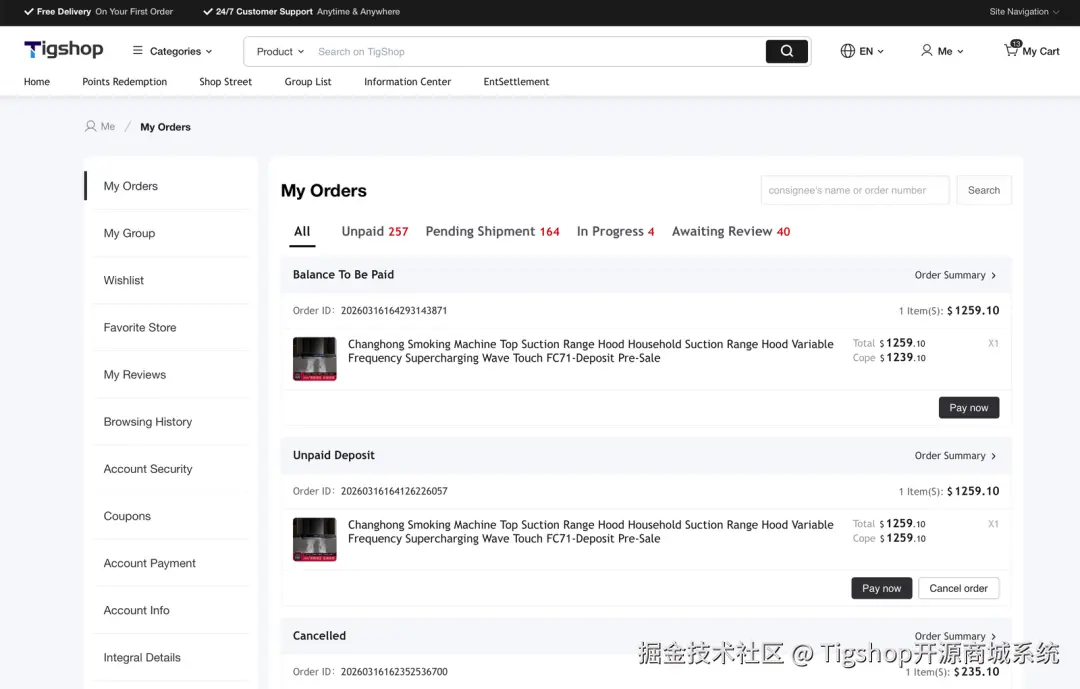The width and height of the screenshot is (1080, 689).
Task: Click the 24/7 Customer Support banner text
Action: pyautogui.click(x=301, y=12)
